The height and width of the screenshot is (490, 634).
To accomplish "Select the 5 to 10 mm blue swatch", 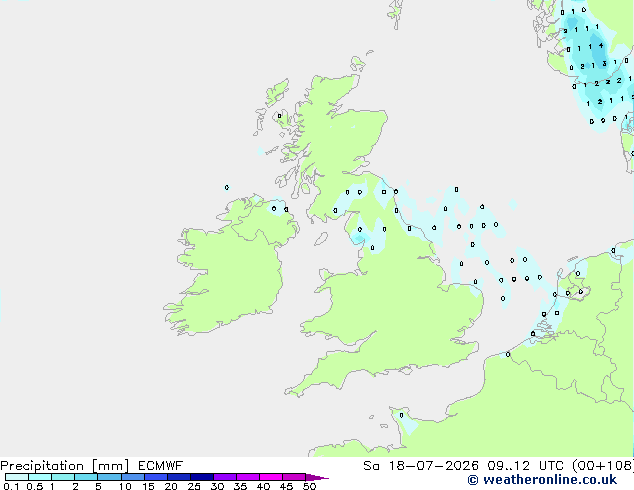I will click(x=110, y=477).
